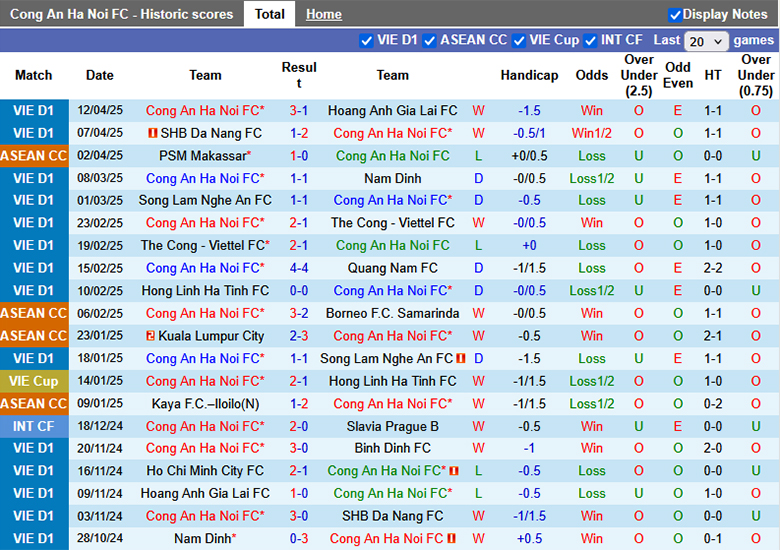Click the halftime score 2-2
Image resolution: width=780 pixels, height=550 pixels.
coord(713,268)
